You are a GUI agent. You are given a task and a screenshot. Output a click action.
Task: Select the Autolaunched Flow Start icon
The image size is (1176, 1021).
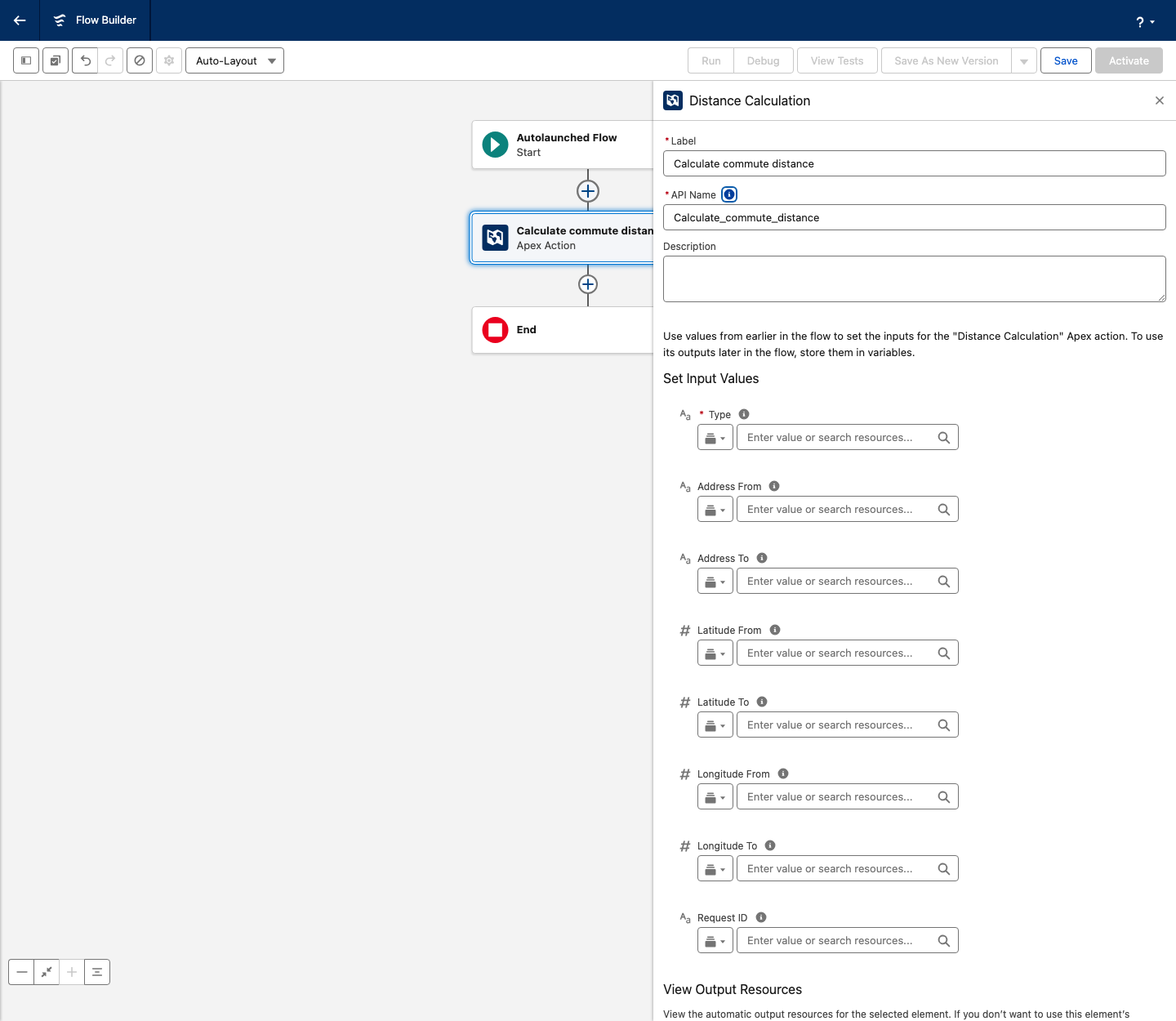pos(495,145)
